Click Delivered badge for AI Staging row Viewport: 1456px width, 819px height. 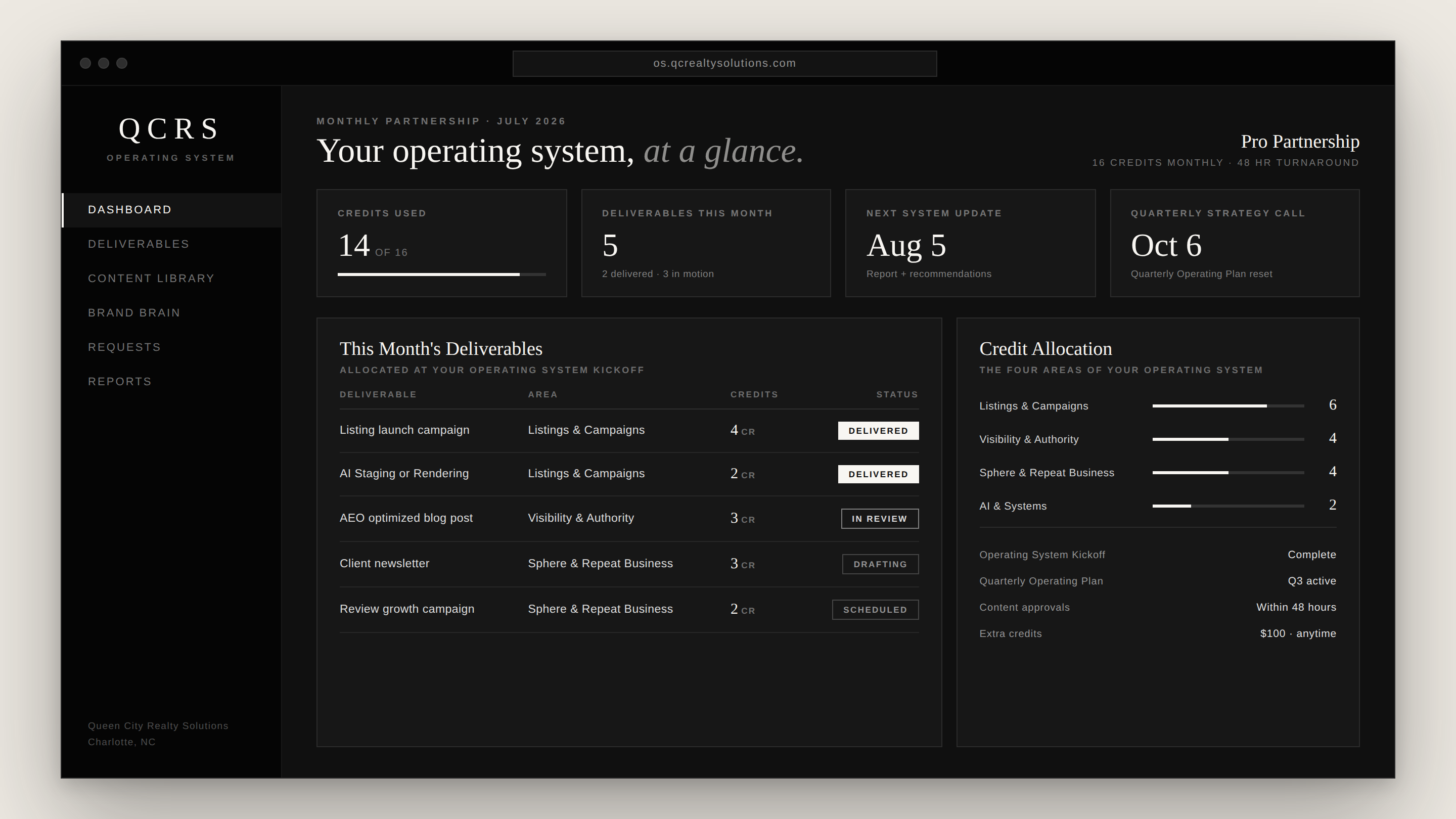click(878, 474)
